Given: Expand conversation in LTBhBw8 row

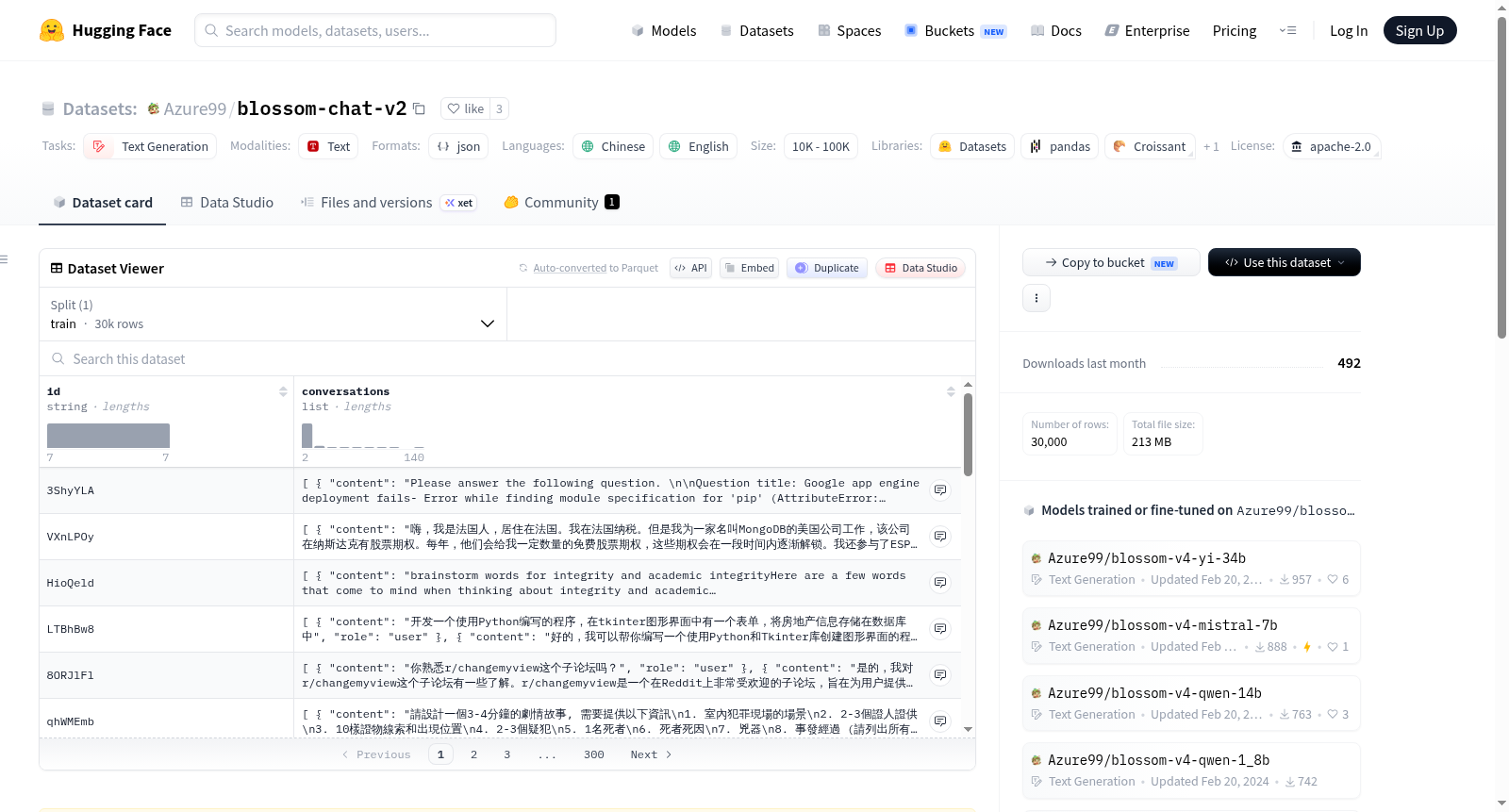Looking at the screenshot, I should point(940,629).
